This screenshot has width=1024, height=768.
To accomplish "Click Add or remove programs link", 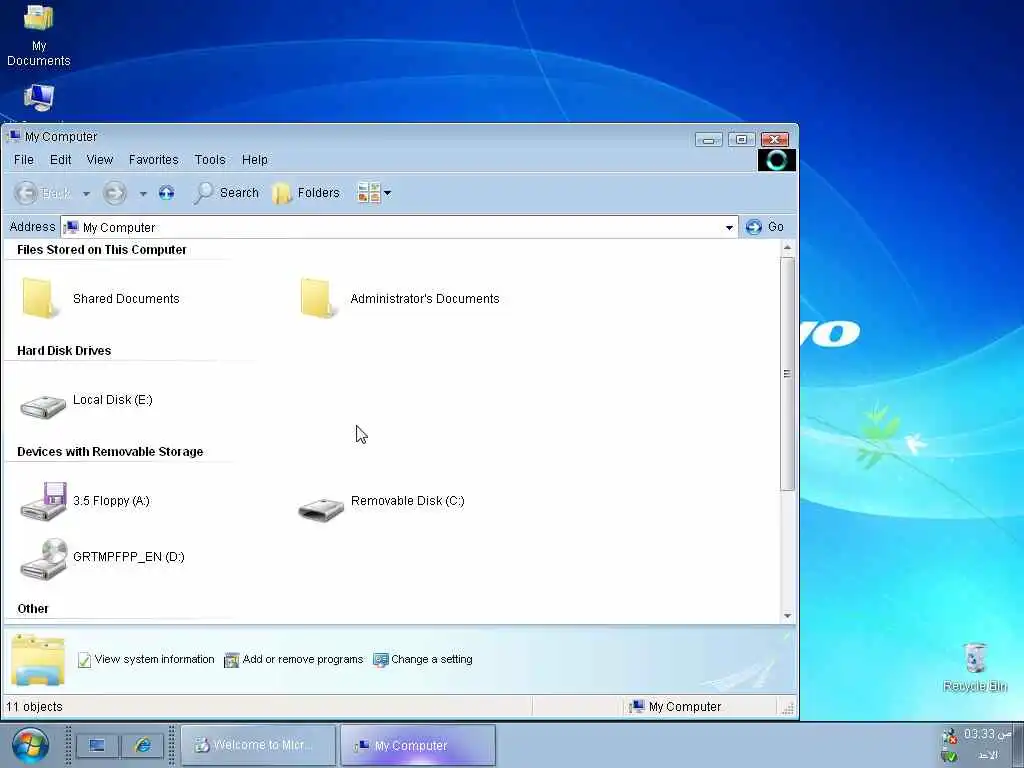I will [302, 659].
